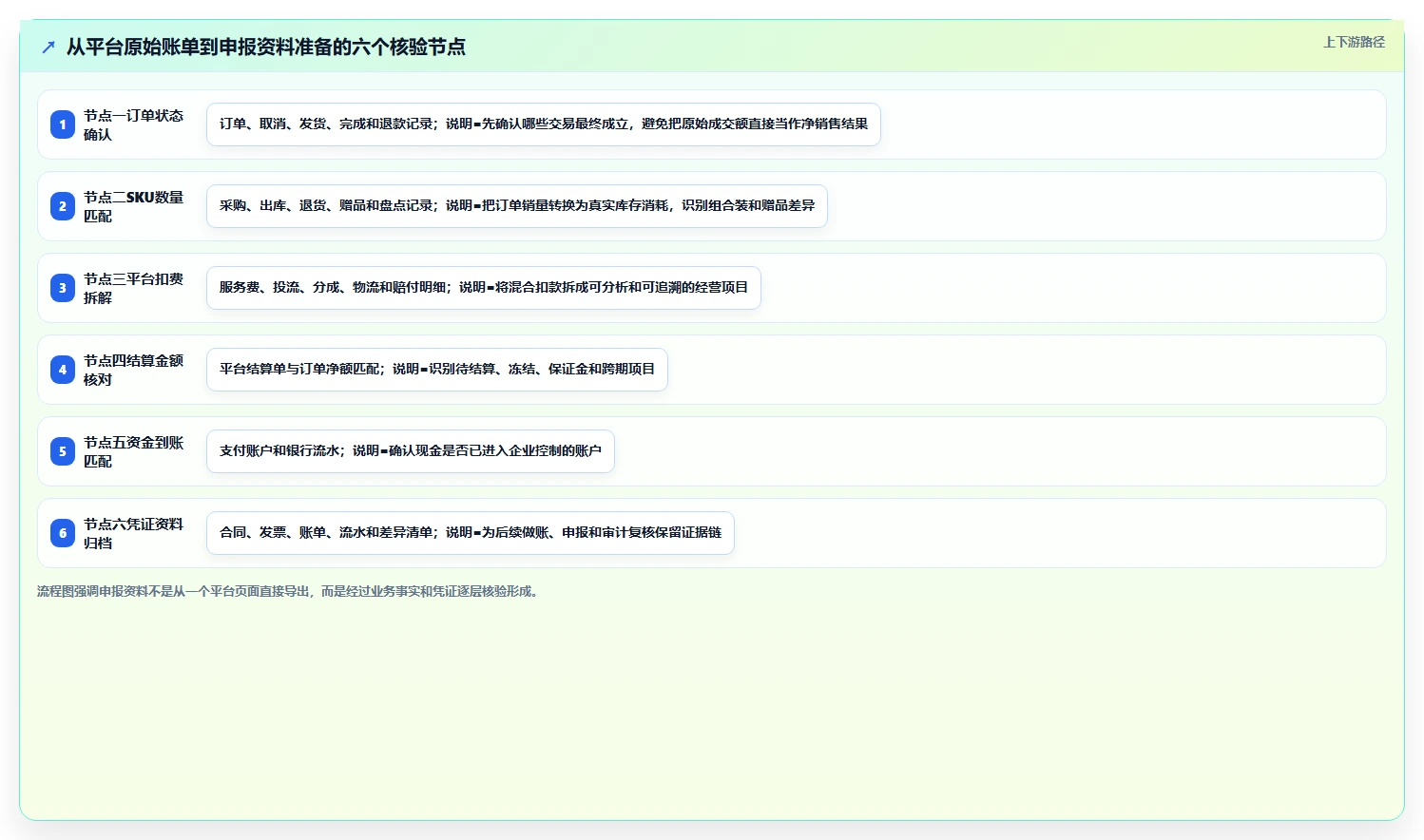Select step badge number 6
1424x840 pixels.
63,533
